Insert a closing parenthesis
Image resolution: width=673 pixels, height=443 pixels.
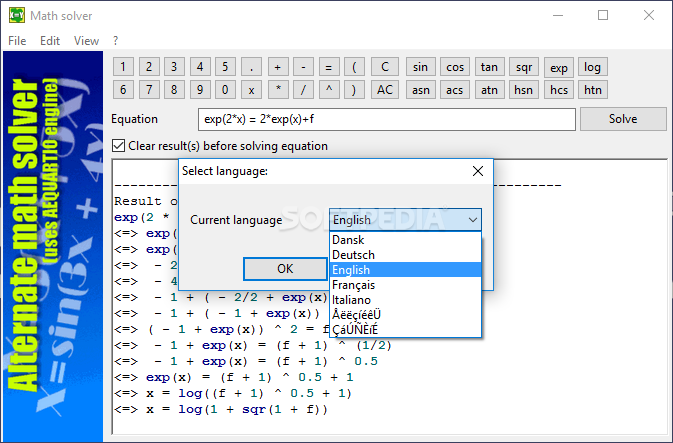[355, 90]
